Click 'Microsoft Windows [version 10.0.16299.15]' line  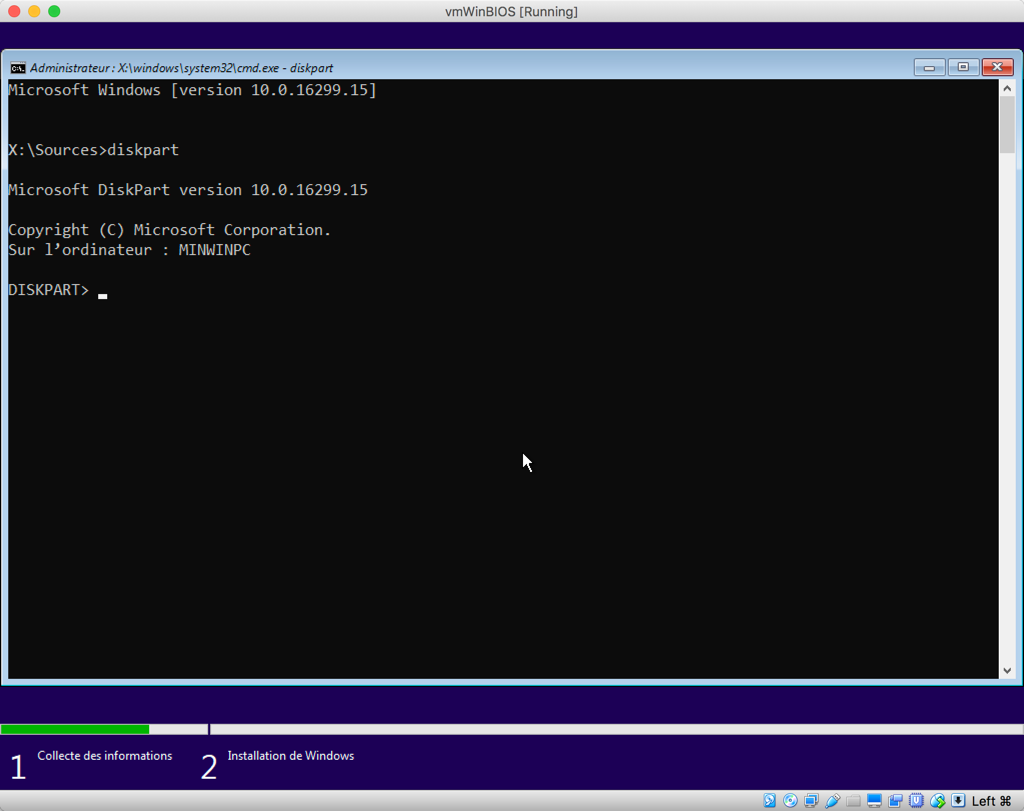click(193, 90)
